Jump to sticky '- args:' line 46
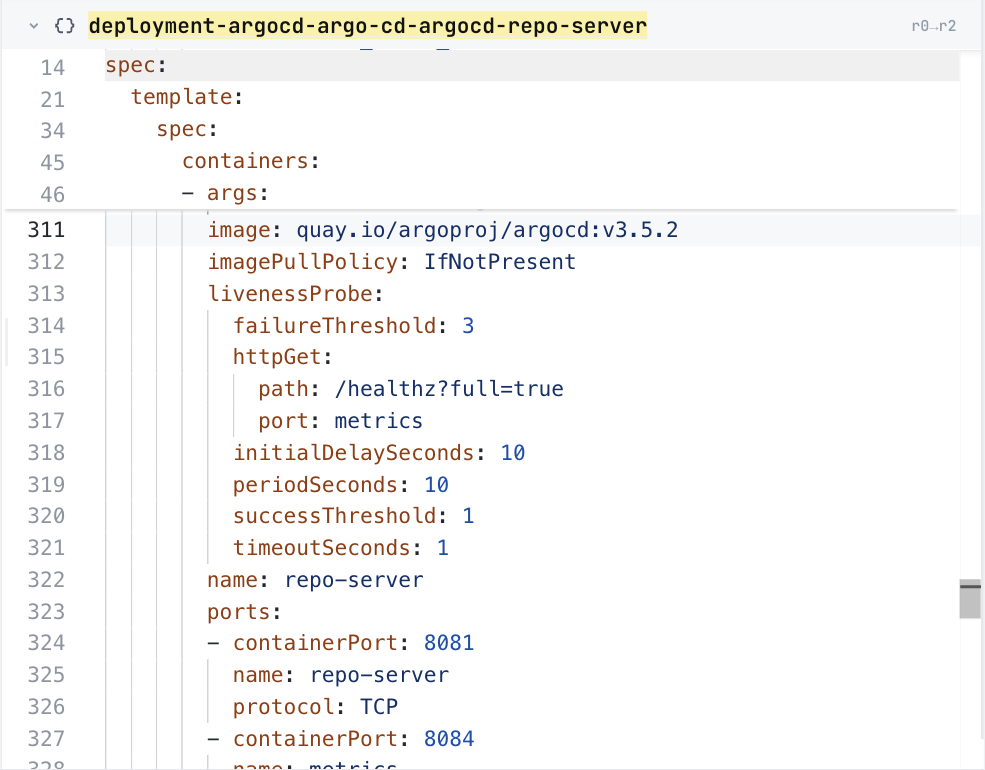This screenshot has height=770, width=985. pyautogui.click(x=226, y=193)
